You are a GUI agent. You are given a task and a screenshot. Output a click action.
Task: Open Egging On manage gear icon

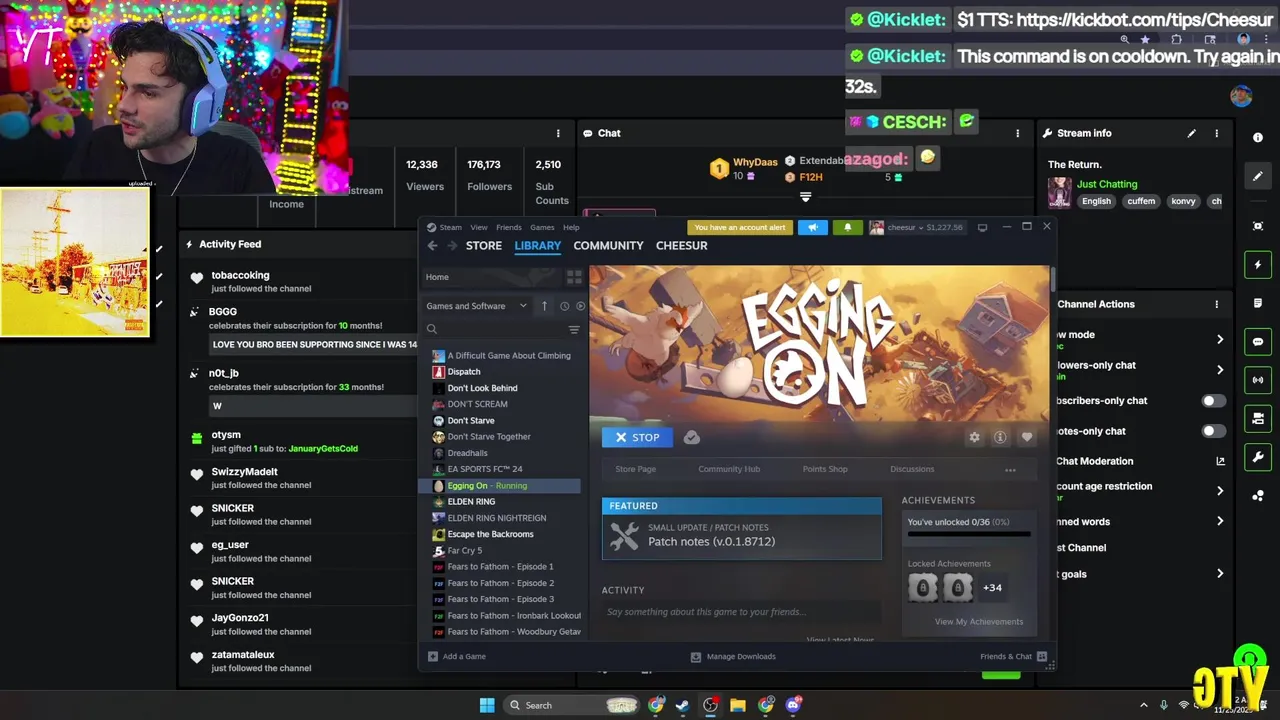[x=974, y=437]
